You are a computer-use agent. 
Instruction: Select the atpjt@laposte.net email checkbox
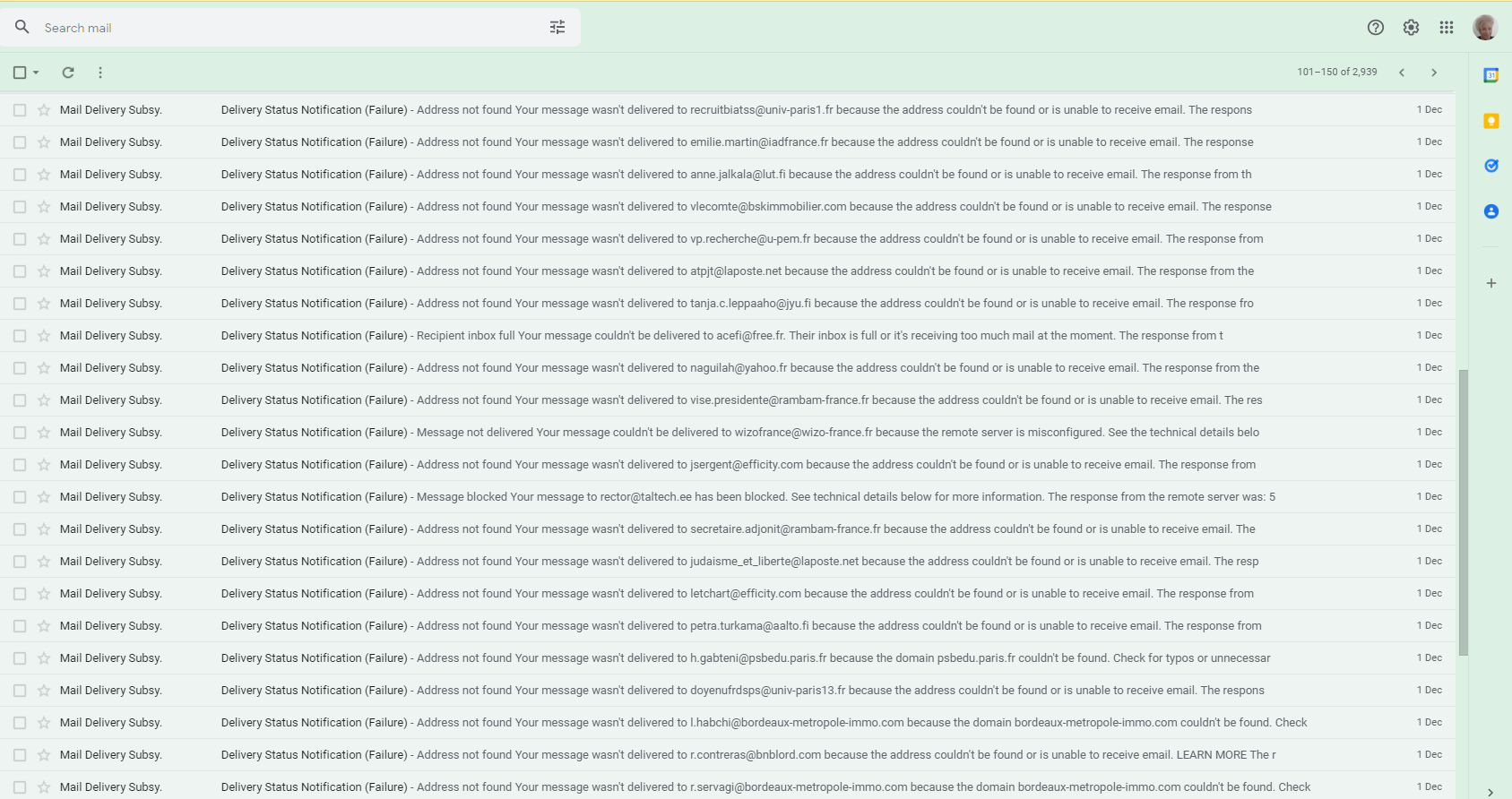click(x=20, y=271)
